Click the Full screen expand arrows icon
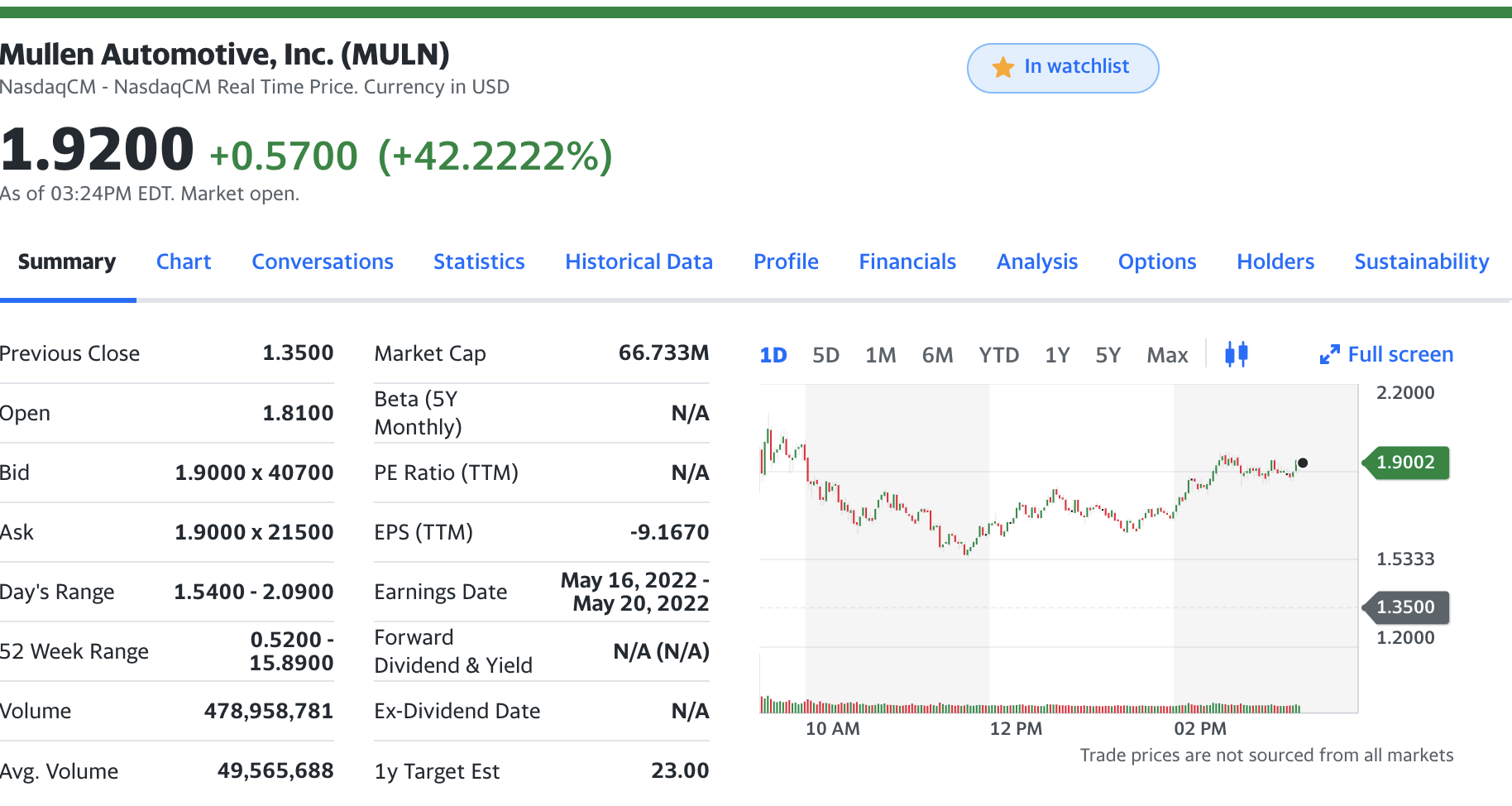Screen dimensions: 1512x806 (1329, 355)
